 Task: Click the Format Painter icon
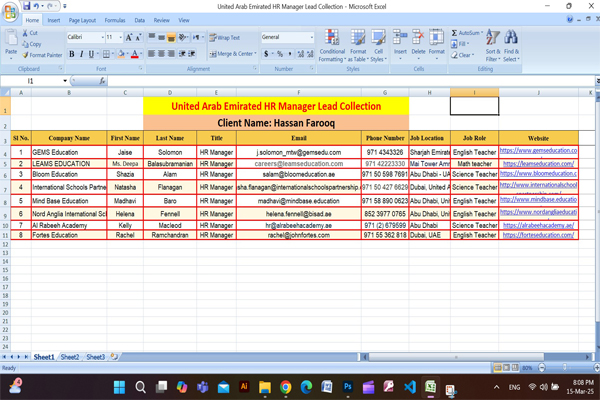[x=42, y=55]
